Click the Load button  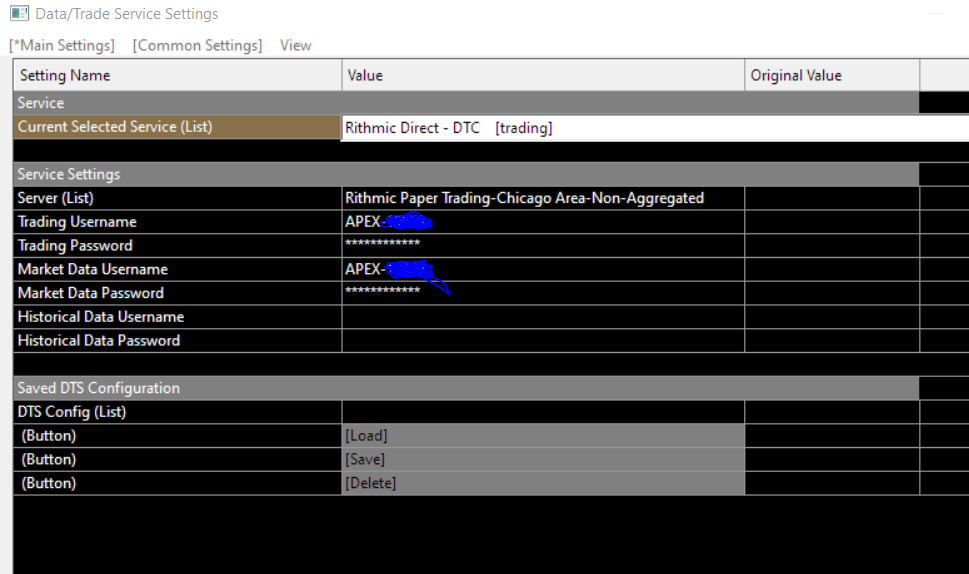(543, 436)
